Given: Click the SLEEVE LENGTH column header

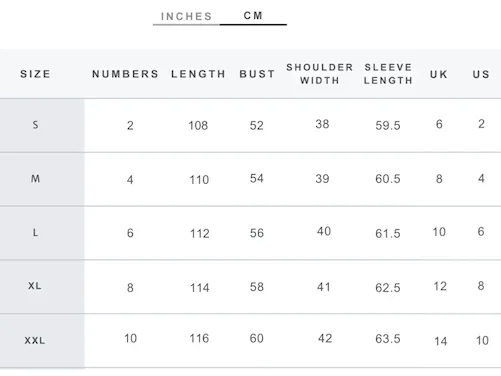Looking at the screenshot, I should click(x=388, y=74).
